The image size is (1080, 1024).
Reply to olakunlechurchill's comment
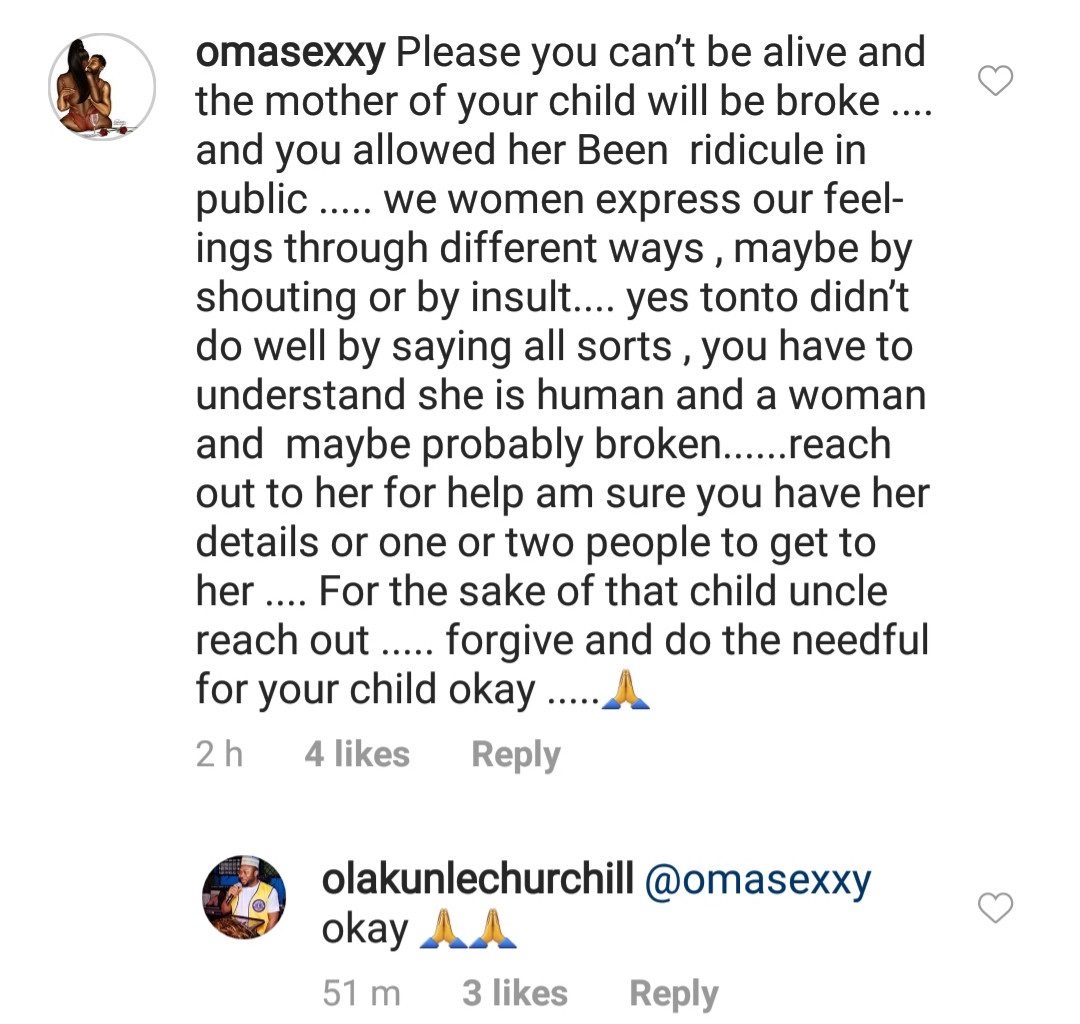click(x=674, y=994)
